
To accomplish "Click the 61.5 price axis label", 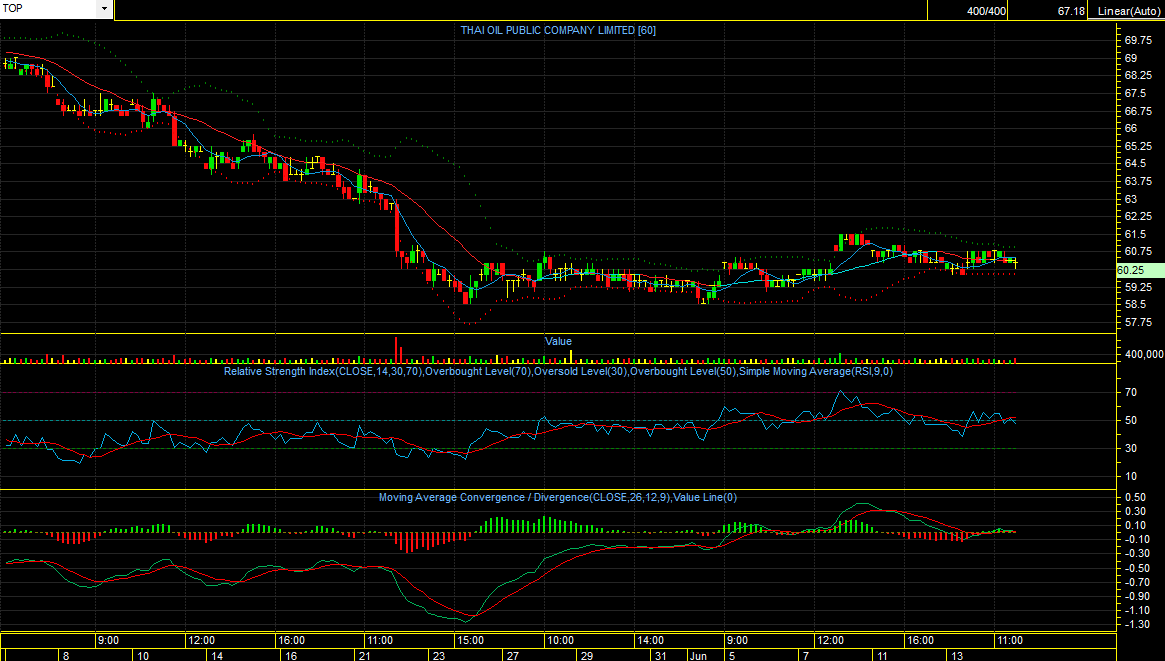I will (1135, 234).
